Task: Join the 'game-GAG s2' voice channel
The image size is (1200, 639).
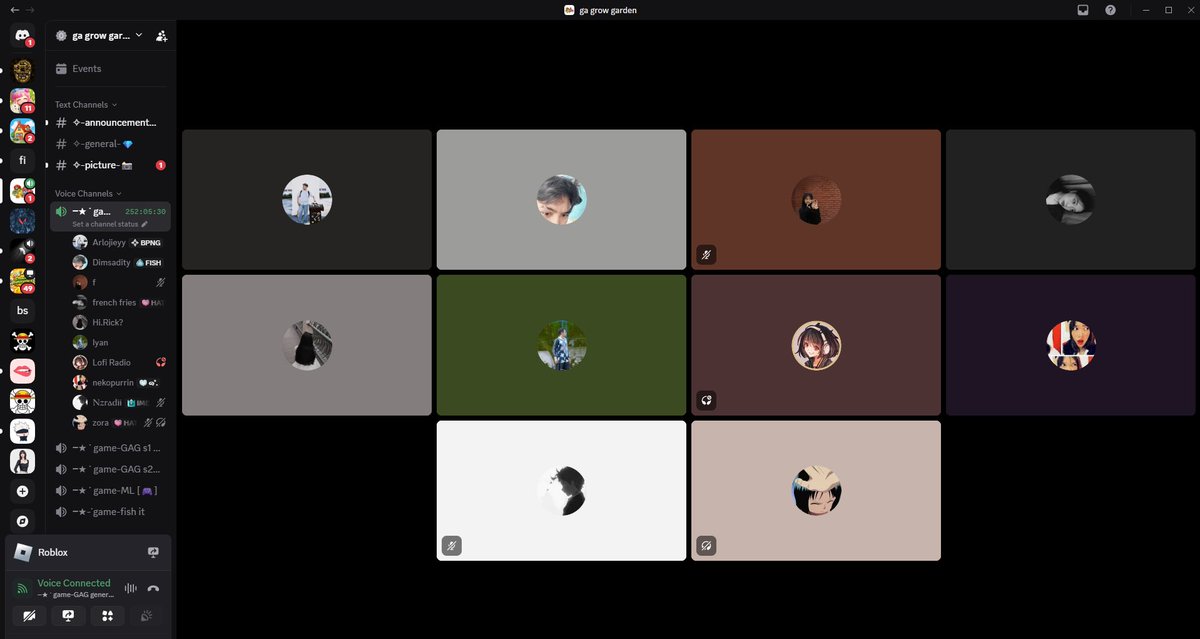Action: [111, 469]
